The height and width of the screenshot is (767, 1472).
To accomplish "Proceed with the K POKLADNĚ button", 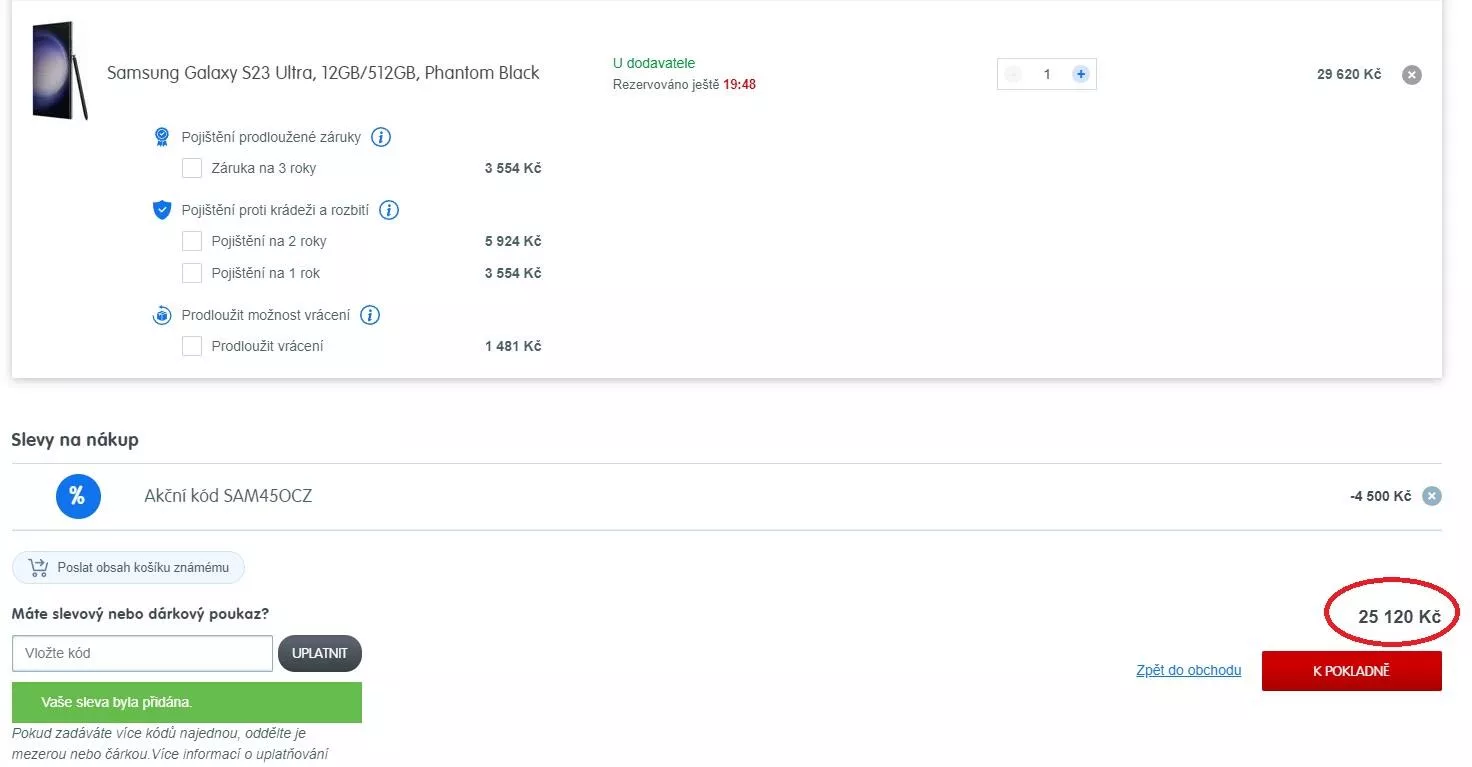I will click(x=1352, y=671).
